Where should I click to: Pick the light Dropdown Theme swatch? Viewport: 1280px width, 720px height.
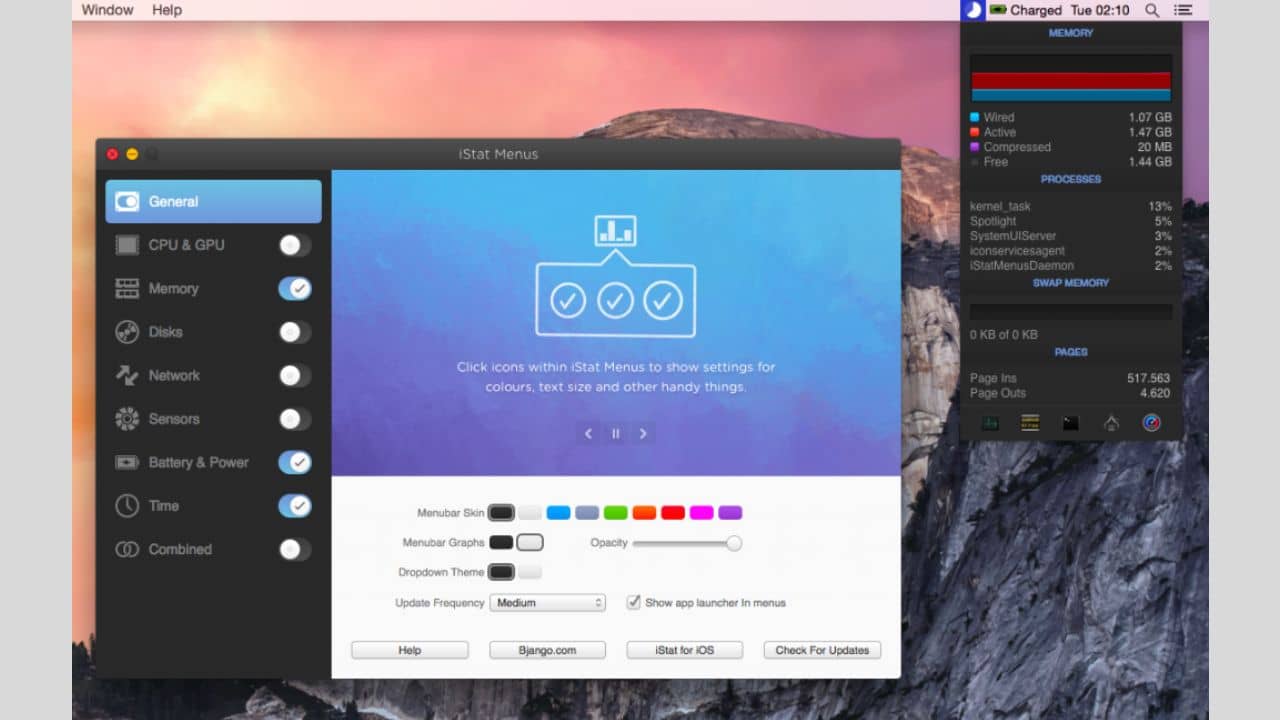530,573
